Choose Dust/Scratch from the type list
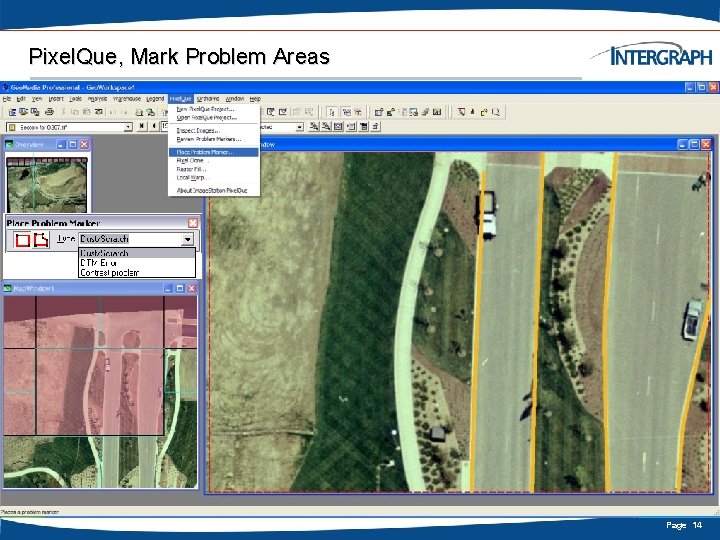The height and width of the screenshot is (540, 720). tap(137, 253)
